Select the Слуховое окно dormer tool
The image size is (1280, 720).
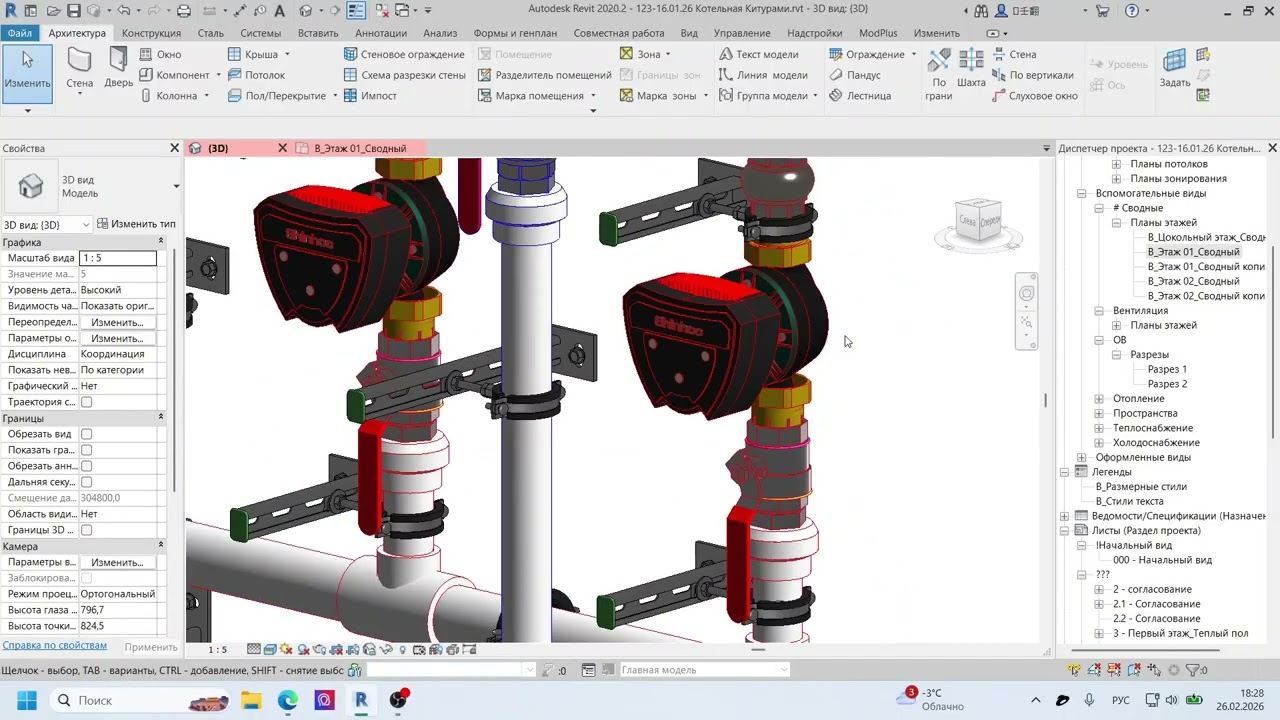(1035, 96)
